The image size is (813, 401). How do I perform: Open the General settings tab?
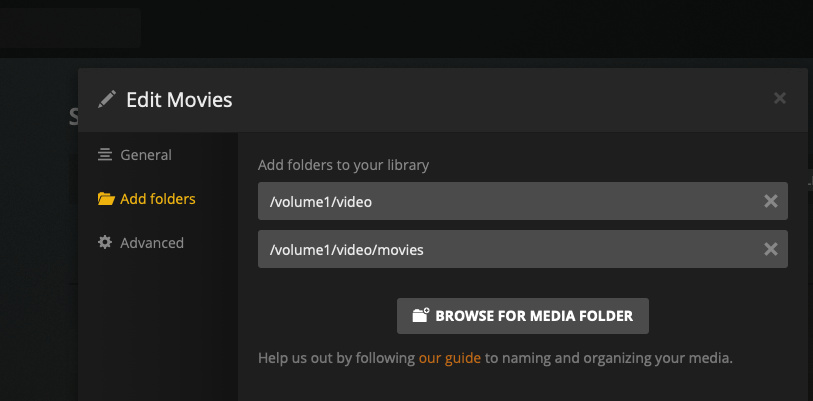(x=145, y=155)
